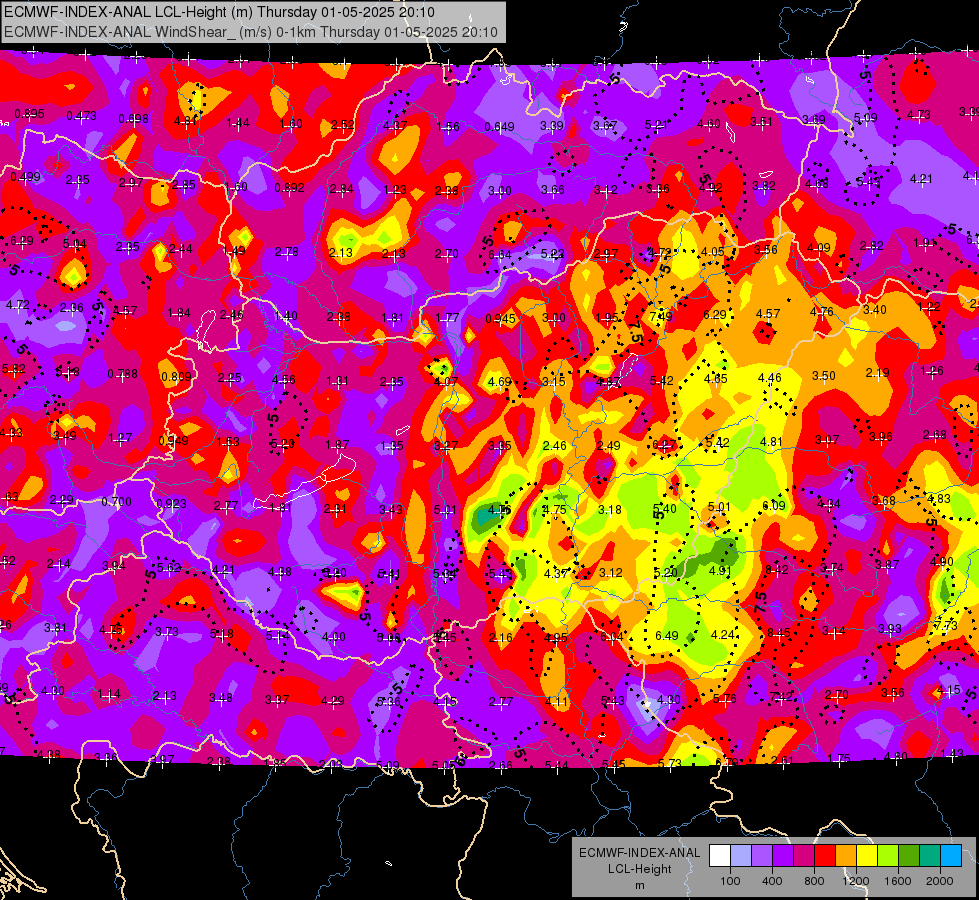
Task: Click the magenta legend color swatch
Action: [x=804, y=856]
